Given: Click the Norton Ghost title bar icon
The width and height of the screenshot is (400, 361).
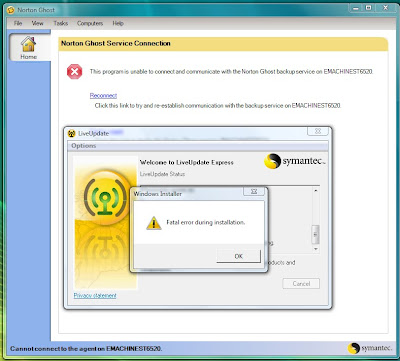Looking at the screenshot, I should point(11,10).
